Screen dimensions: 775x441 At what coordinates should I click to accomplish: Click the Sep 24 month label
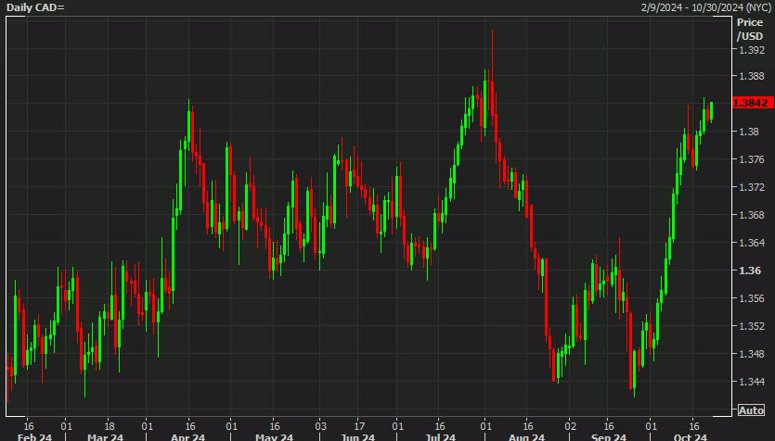click(609, 437)
